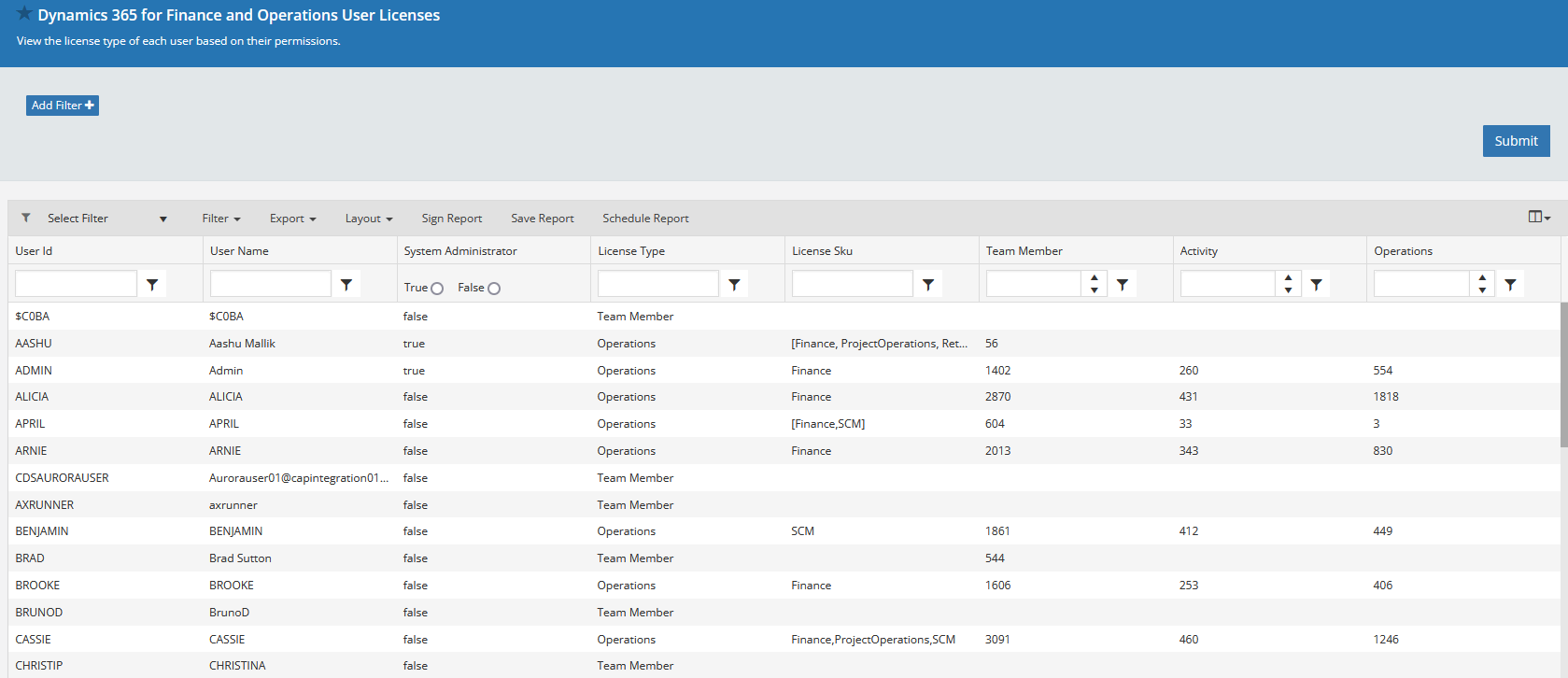
Task: Click Sign Report in the toolbar
Action: [452, 219]
